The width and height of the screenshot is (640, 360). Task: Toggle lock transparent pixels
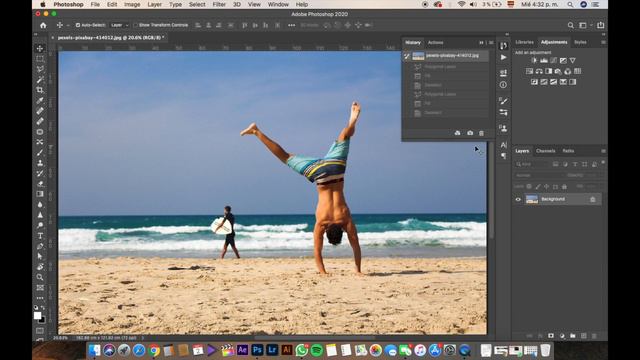coord(529,187)
